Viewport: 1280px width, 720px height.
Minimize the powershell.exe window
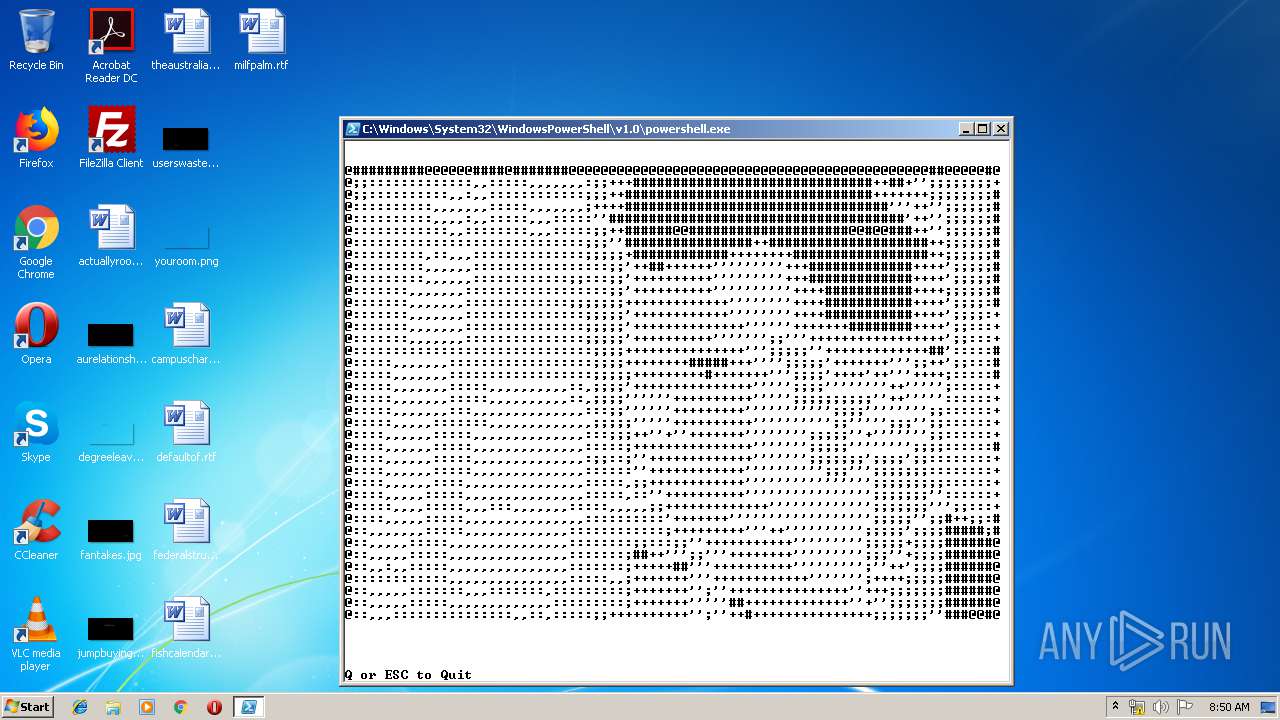click(x=966, y=129)
